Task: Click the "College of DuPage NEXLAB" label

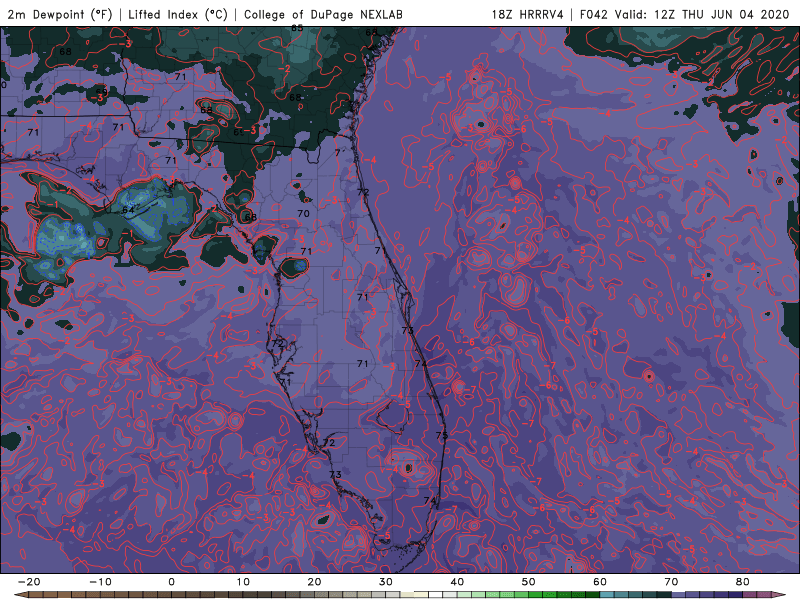Action: (323, 14)
